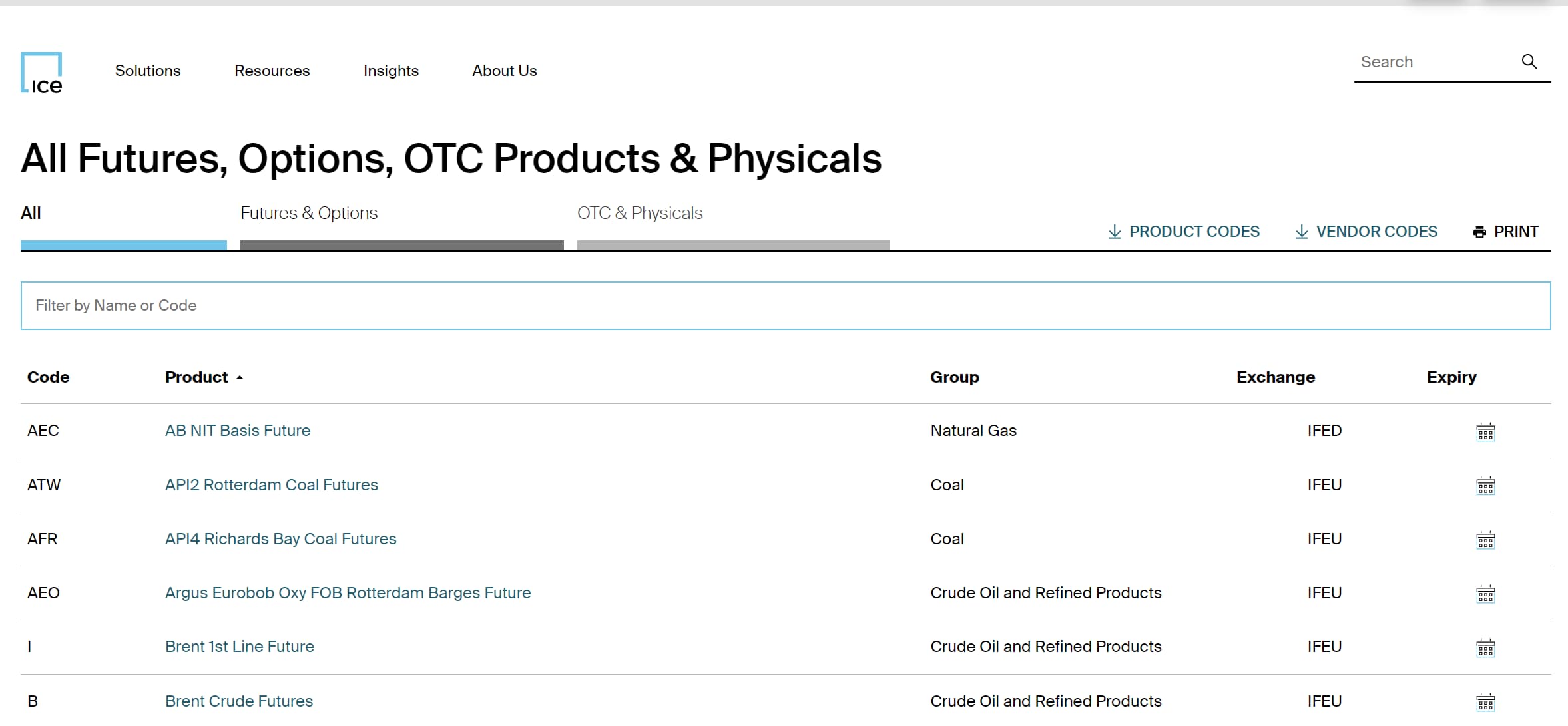The width and height of the screenshot is (1568, 726).
Task: Sort by the Product column header
Action: click(204, 377)
